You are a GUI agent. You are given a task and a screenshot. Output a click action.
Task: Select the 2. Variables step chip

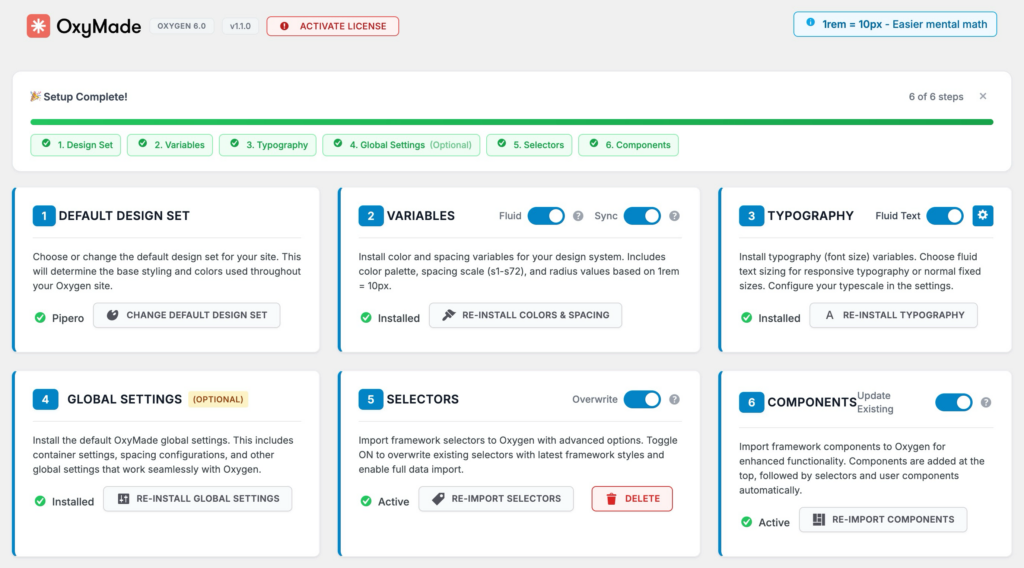tap(170, 145)
